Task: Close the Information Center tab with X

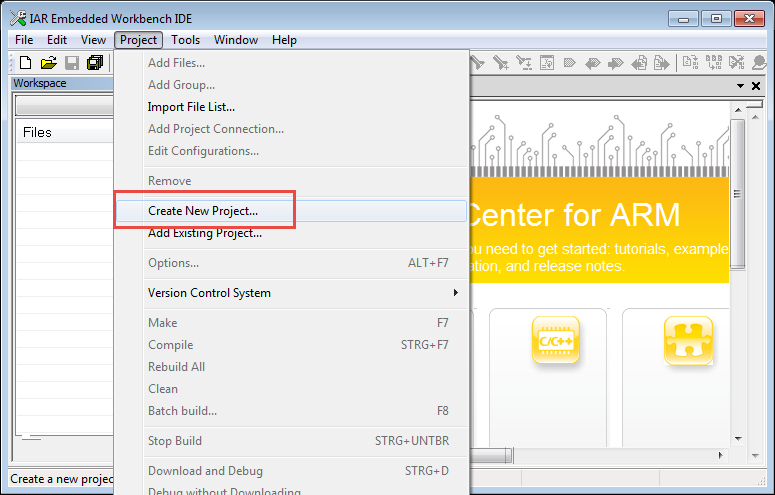Action: coord(757,86)
